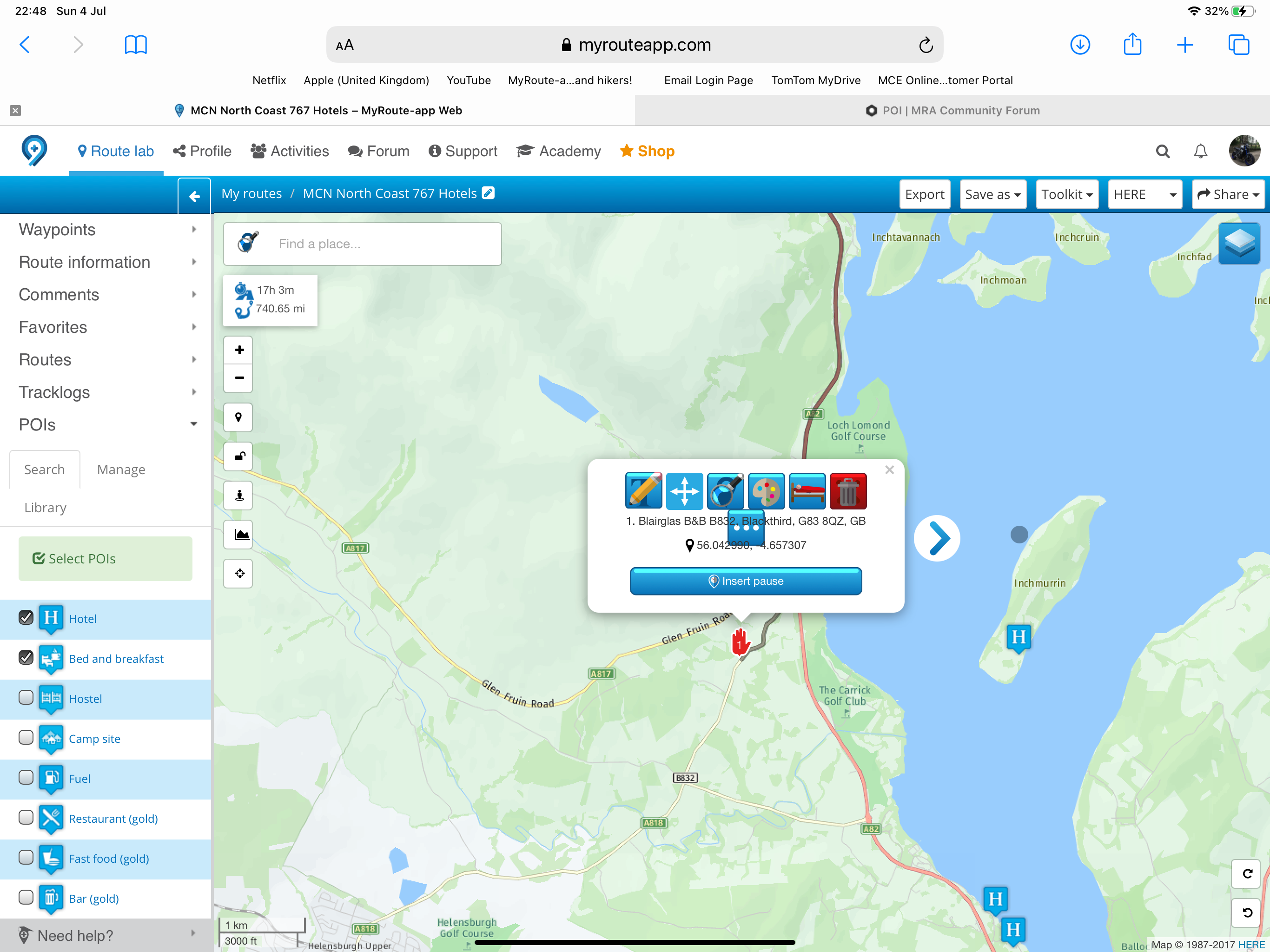Open the Share dropdown
1270x952 pixels.
[1228, 194]
